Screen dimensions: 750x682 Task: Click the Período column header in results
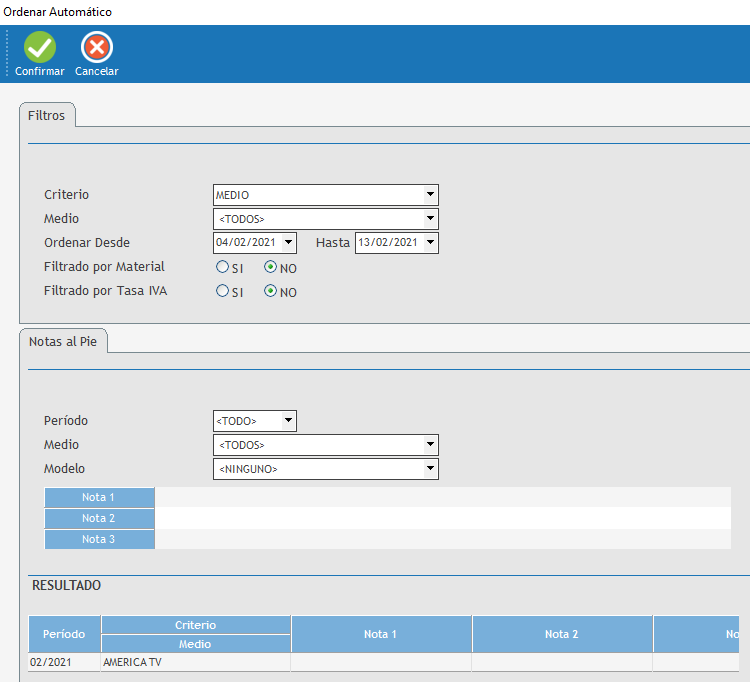click(x=64, y=635)
